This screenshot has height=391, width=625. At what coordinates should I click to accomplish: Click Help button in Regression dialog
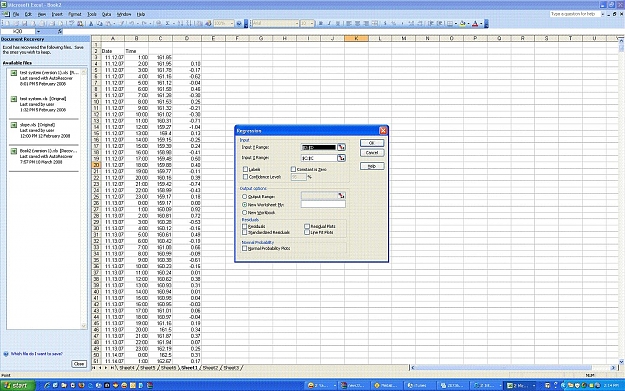(x=371, y=166)
